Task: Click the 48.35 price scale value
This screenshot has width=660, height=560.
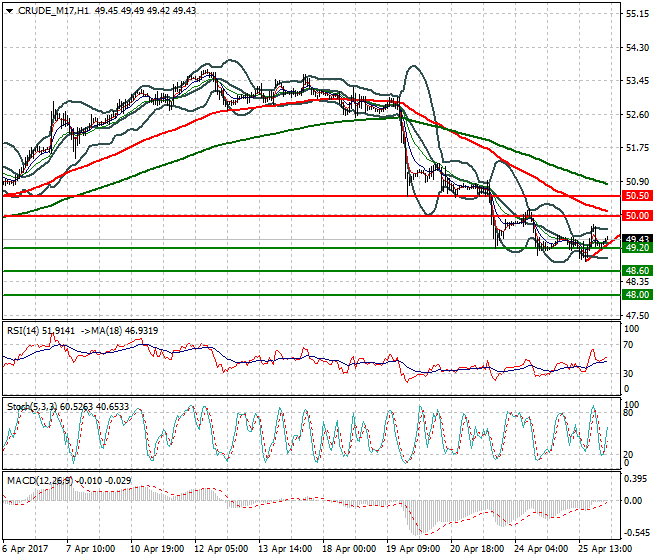Action: click(x=637, y=282)
